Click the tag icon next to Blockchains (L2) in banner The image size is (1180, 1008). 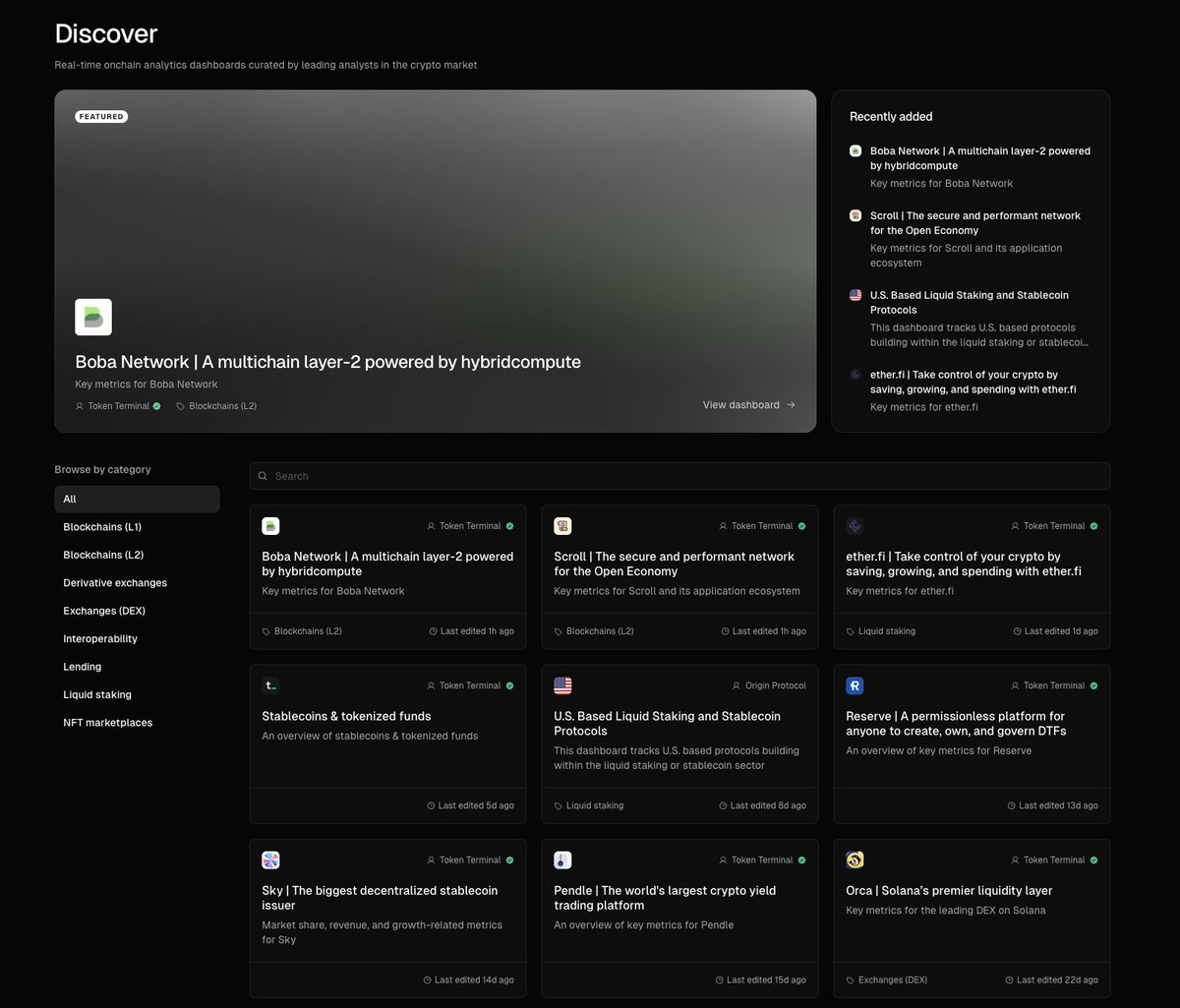click(181, 406)
